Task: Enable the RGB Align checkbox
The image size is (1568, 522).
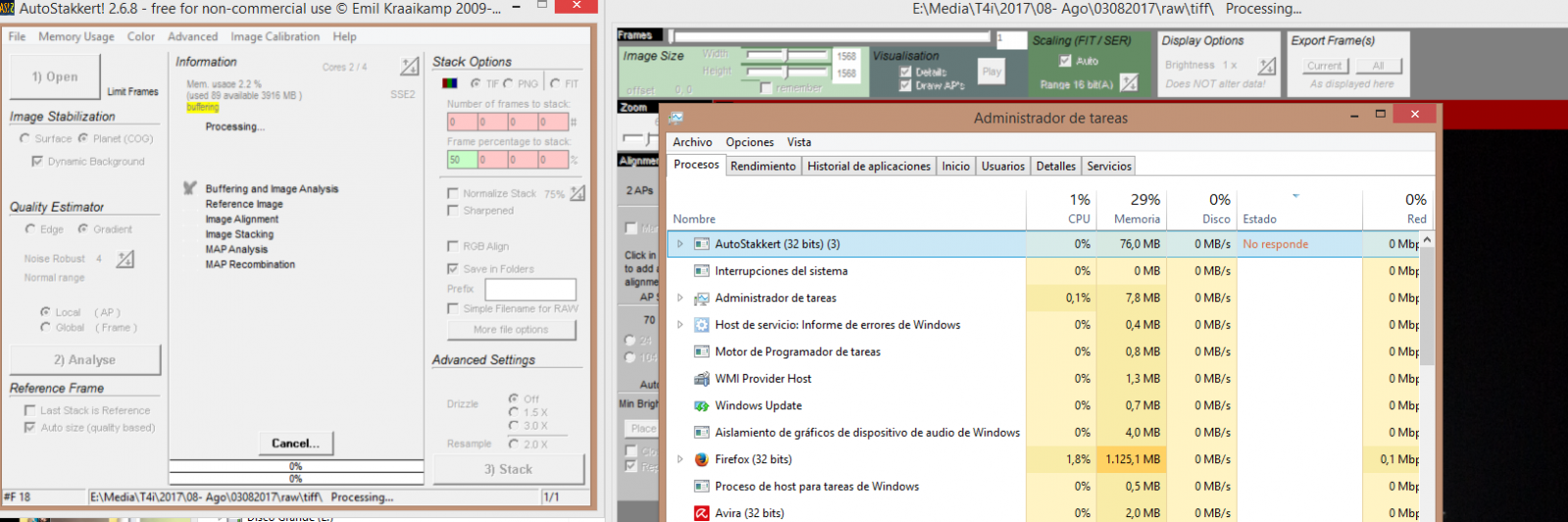Action: tap(453, 246)
